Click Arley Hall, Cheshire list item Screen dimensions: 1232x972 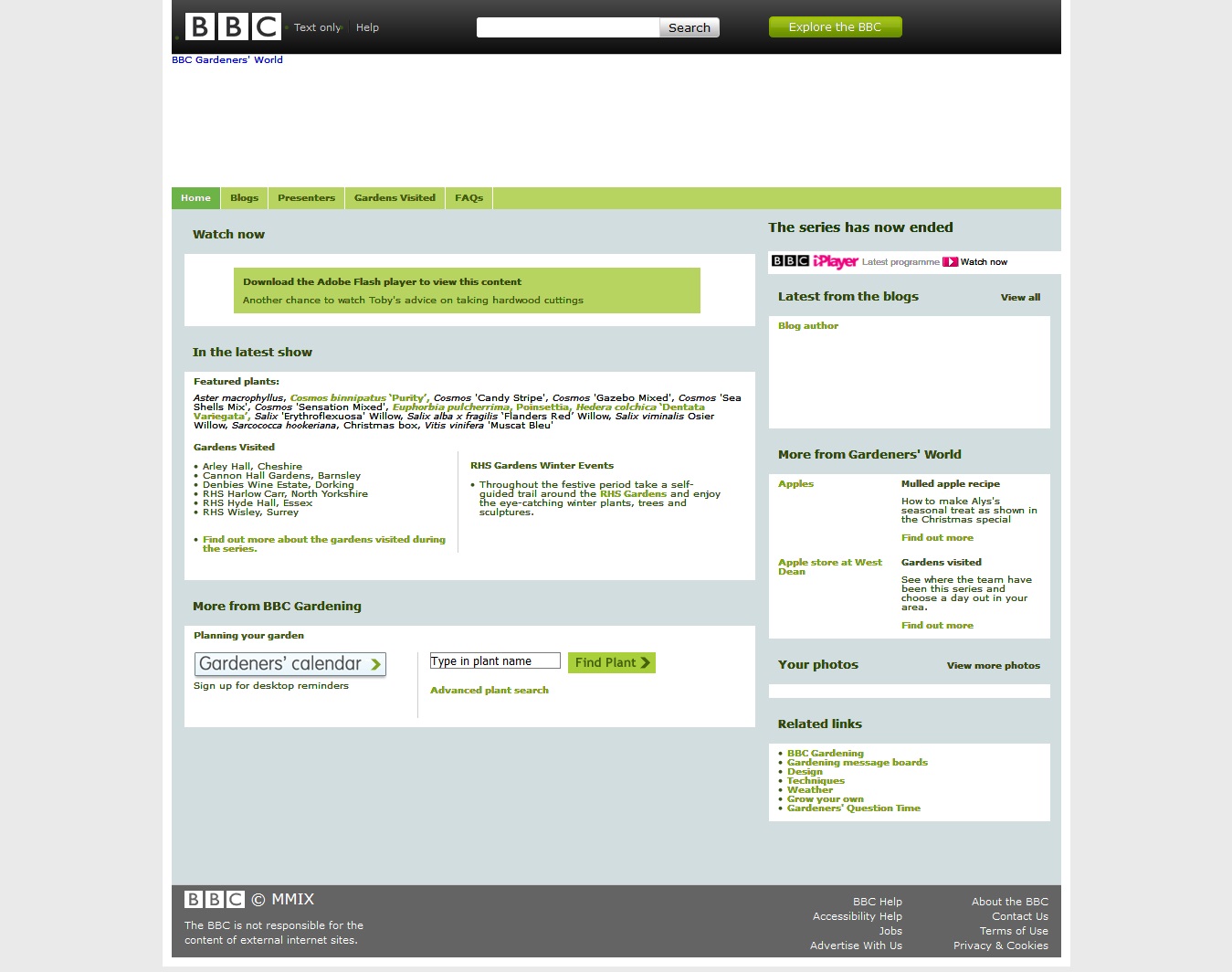252,467
